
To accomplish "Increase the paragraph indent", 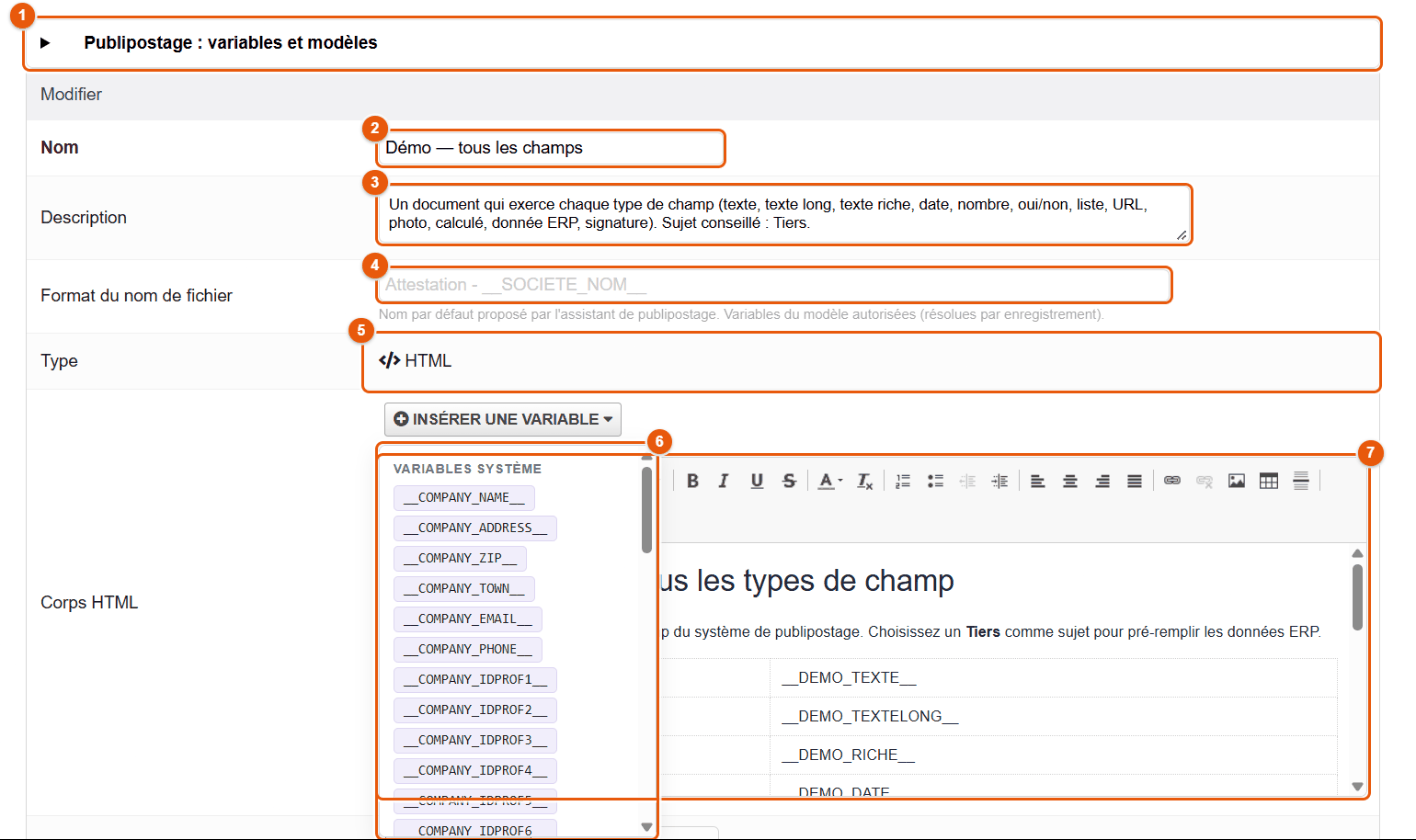I will 1000,481.
